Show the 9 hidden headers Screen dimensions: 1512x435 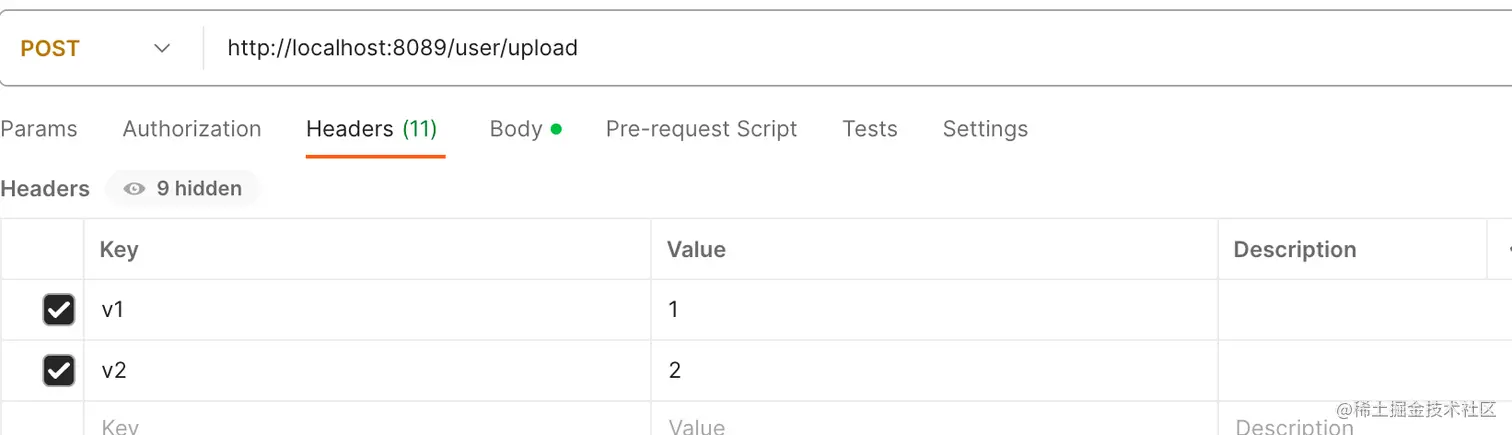pyautogui.click(x=198, y=188)
